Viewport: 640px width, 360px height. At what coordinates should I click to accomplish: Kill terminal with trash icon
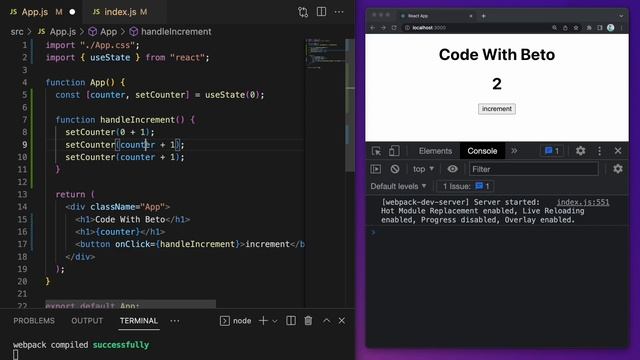coord(308,321)
